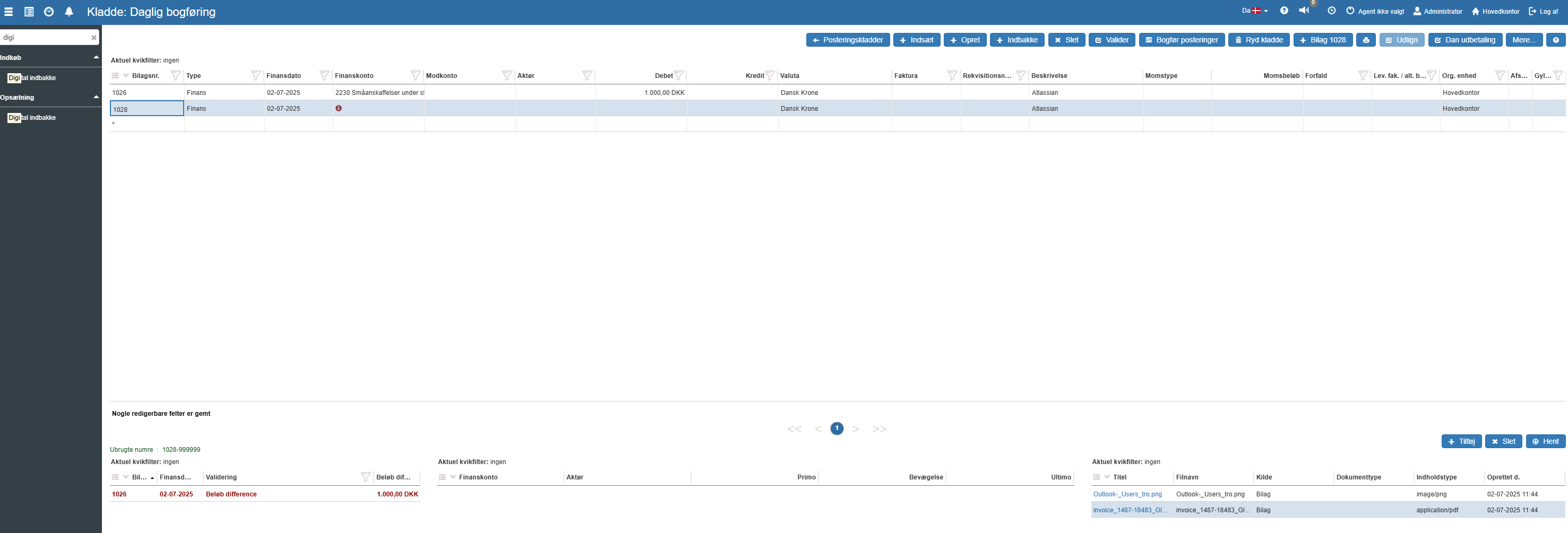Clear the sidebar search field
The width and height of the screenshot is (1568, 533).
click(x=94, y=38)
